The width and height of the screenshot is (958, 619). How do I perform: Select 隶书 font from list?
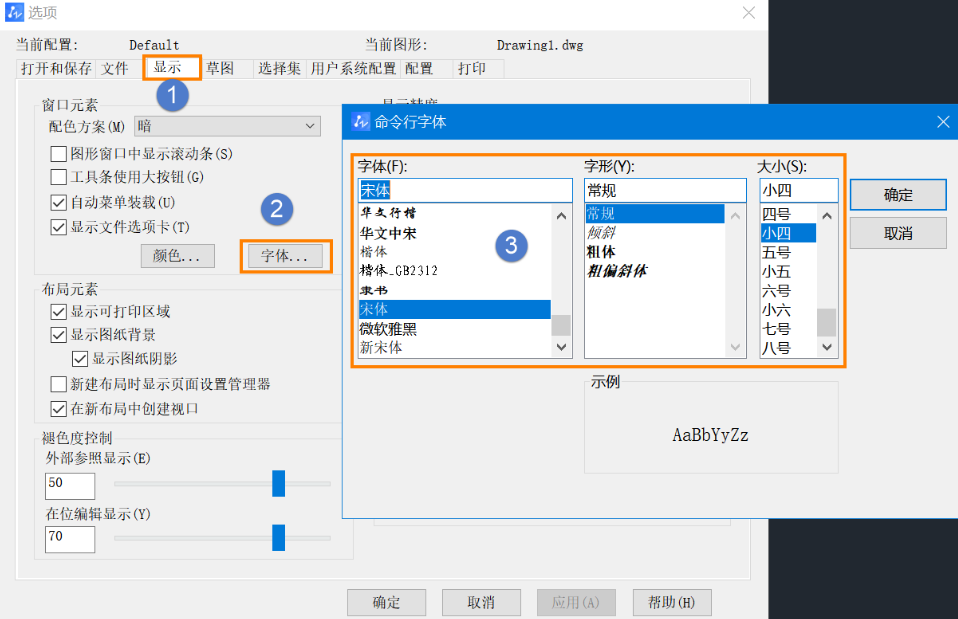coord(455,290)
